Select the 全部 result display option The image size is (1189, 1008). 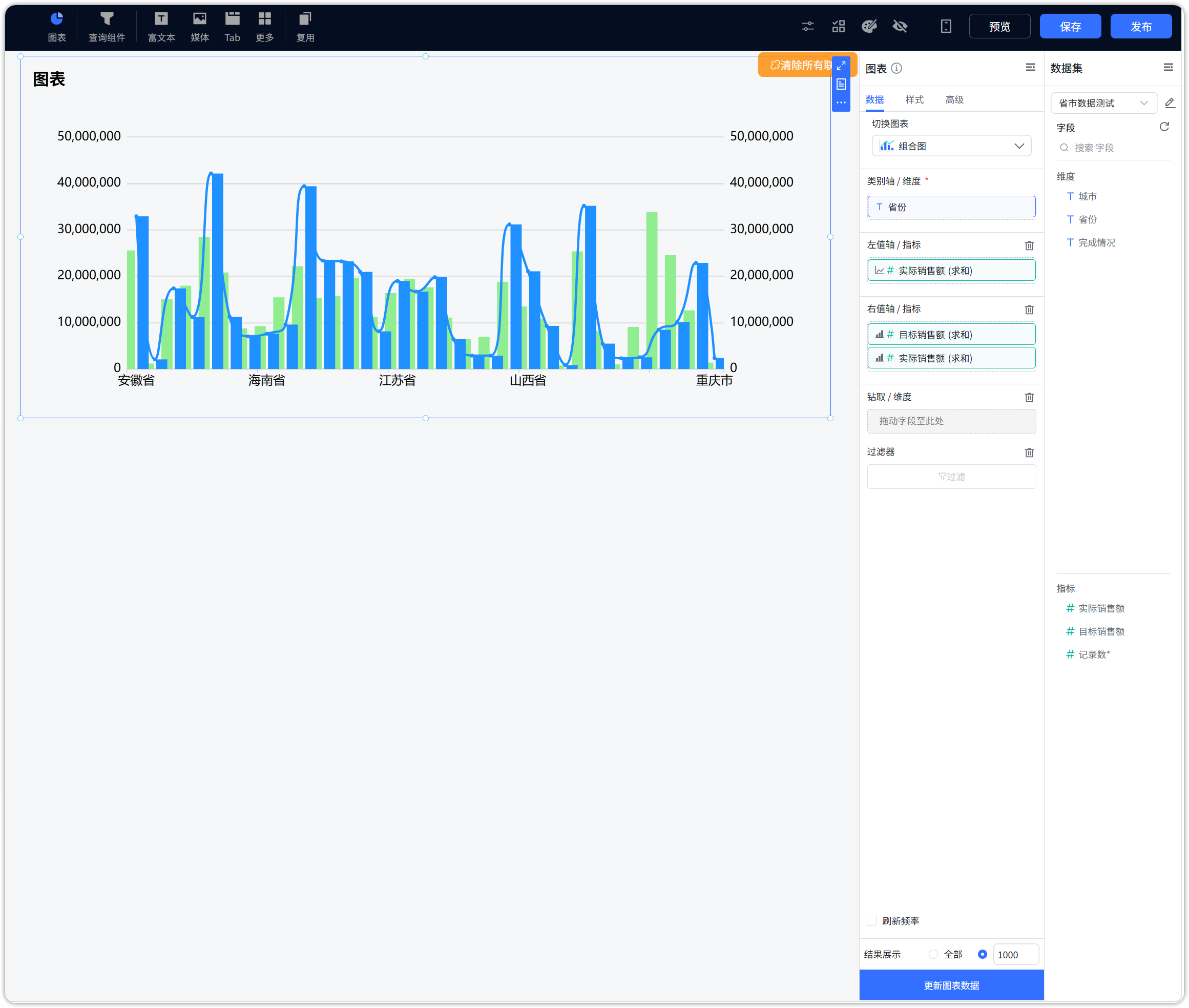[x=933, y=954]
